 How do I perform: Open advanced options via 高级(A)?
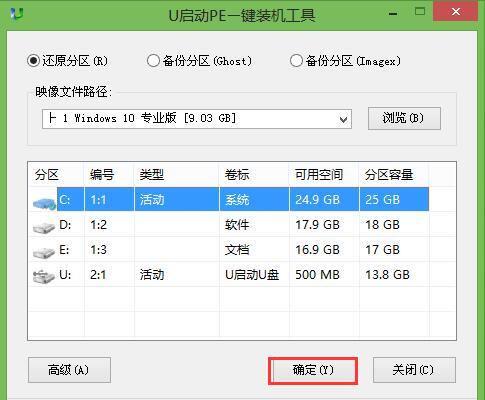coord(69,370)
